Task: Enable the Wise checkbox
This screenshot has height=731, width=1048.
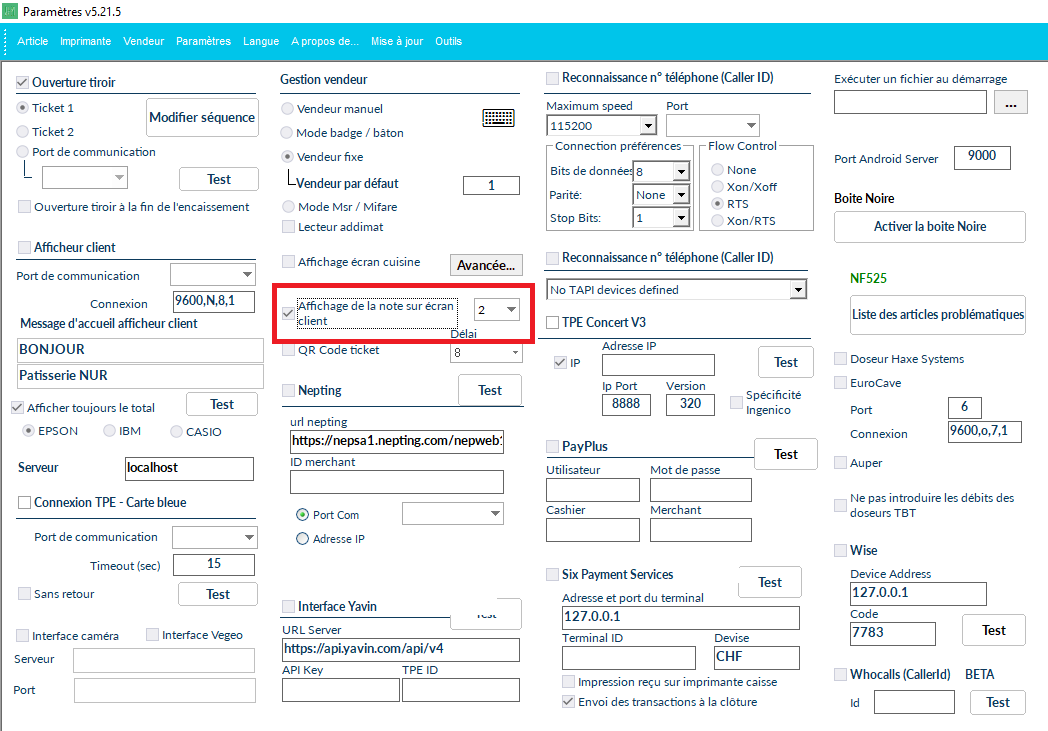Action: pyautogui.click(x=841, y=551)
